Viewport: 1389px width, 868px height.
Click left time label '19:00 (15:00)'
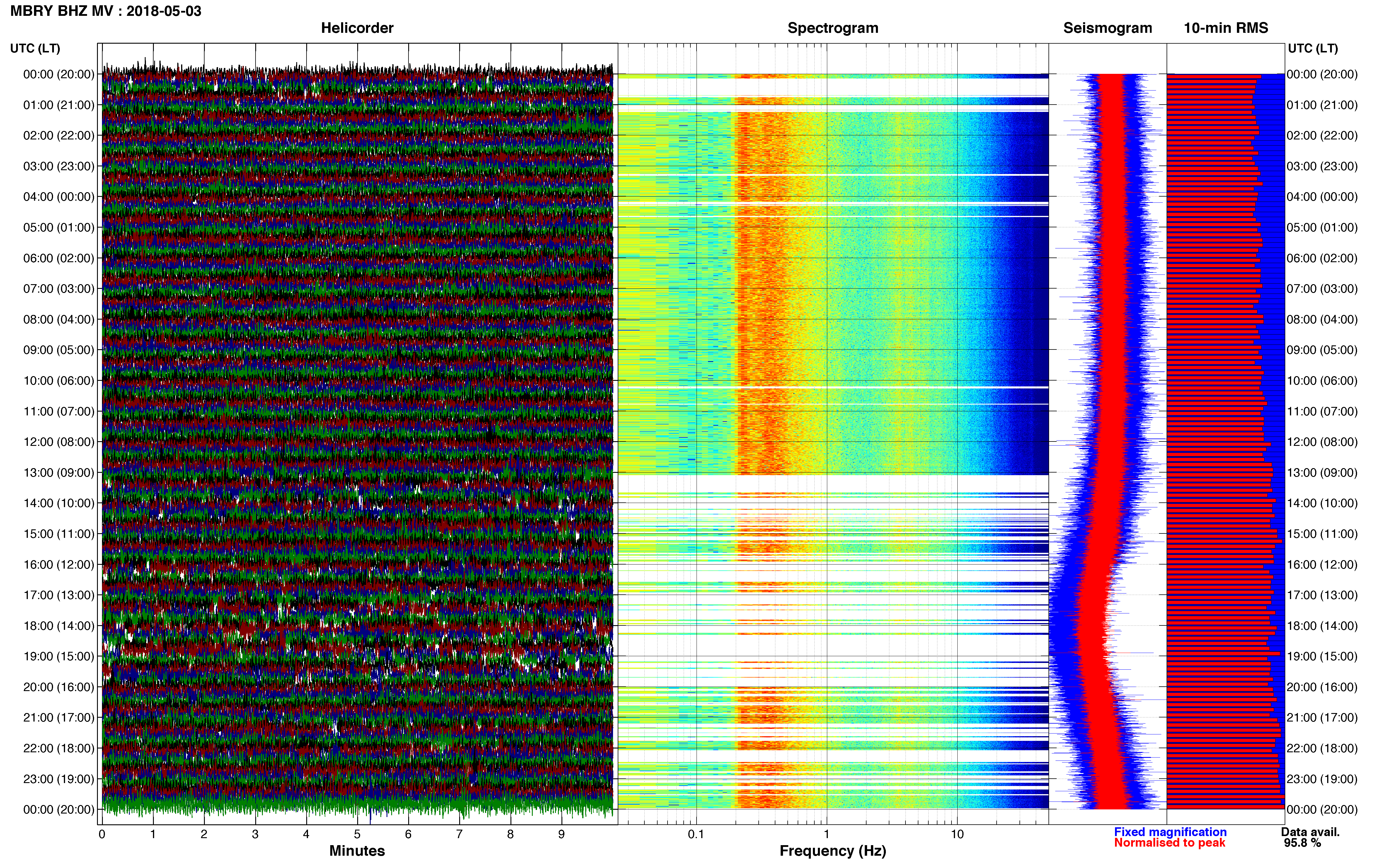point(59,656)
